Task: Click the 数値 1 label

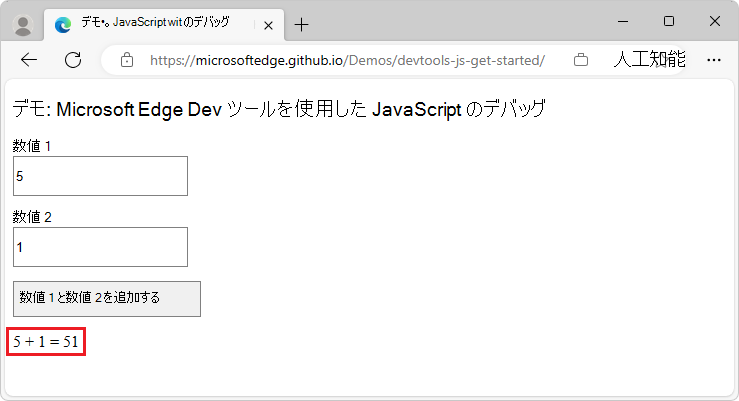Action: point(32,146)
